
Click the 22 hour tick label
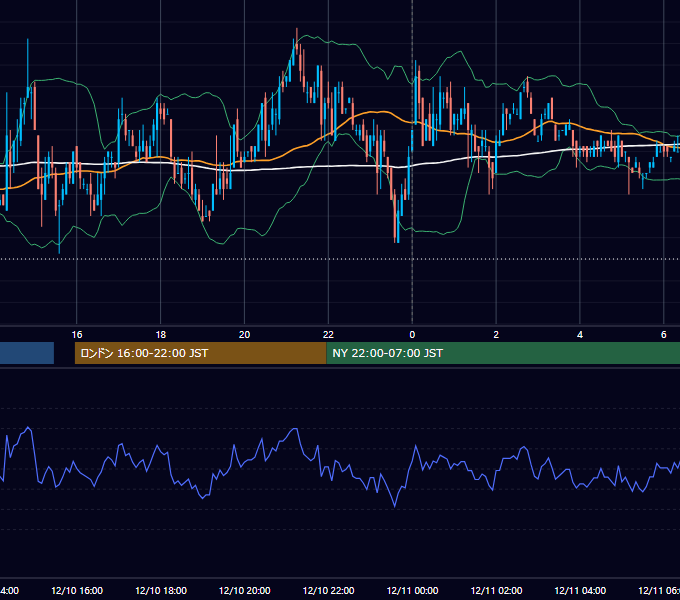pos(328,335)
